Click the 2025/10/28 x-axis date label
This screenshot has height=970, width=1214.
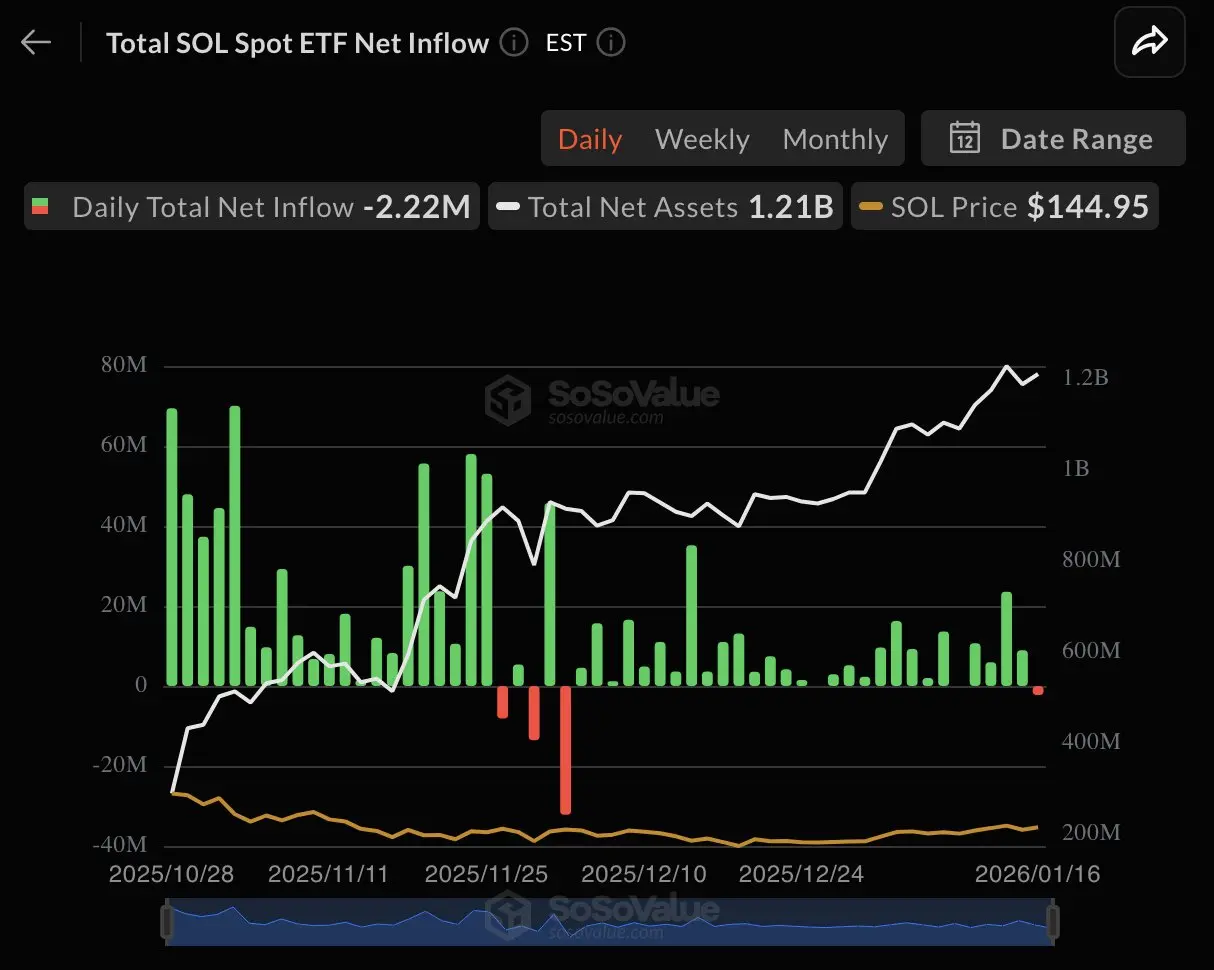[x=172, y=874]
